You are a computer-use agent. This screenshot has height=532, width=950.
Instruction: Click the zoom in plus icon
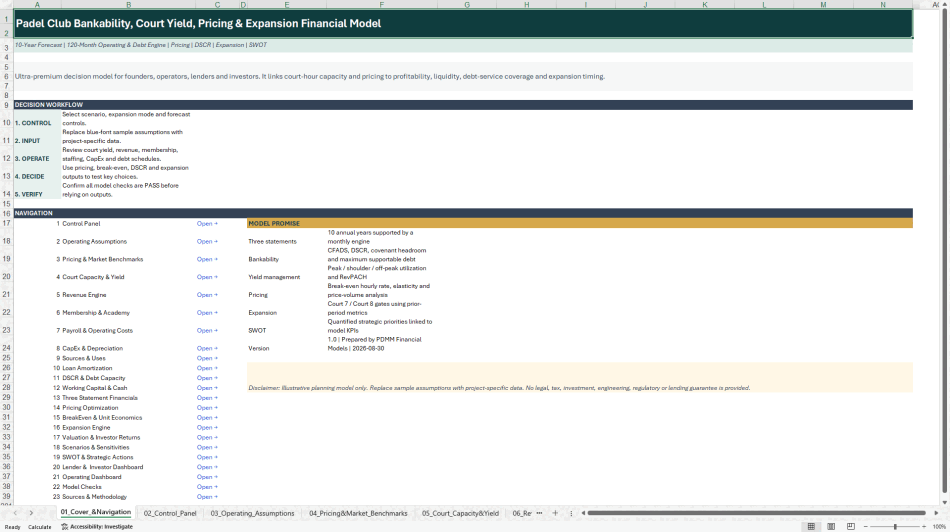[925, 527]
